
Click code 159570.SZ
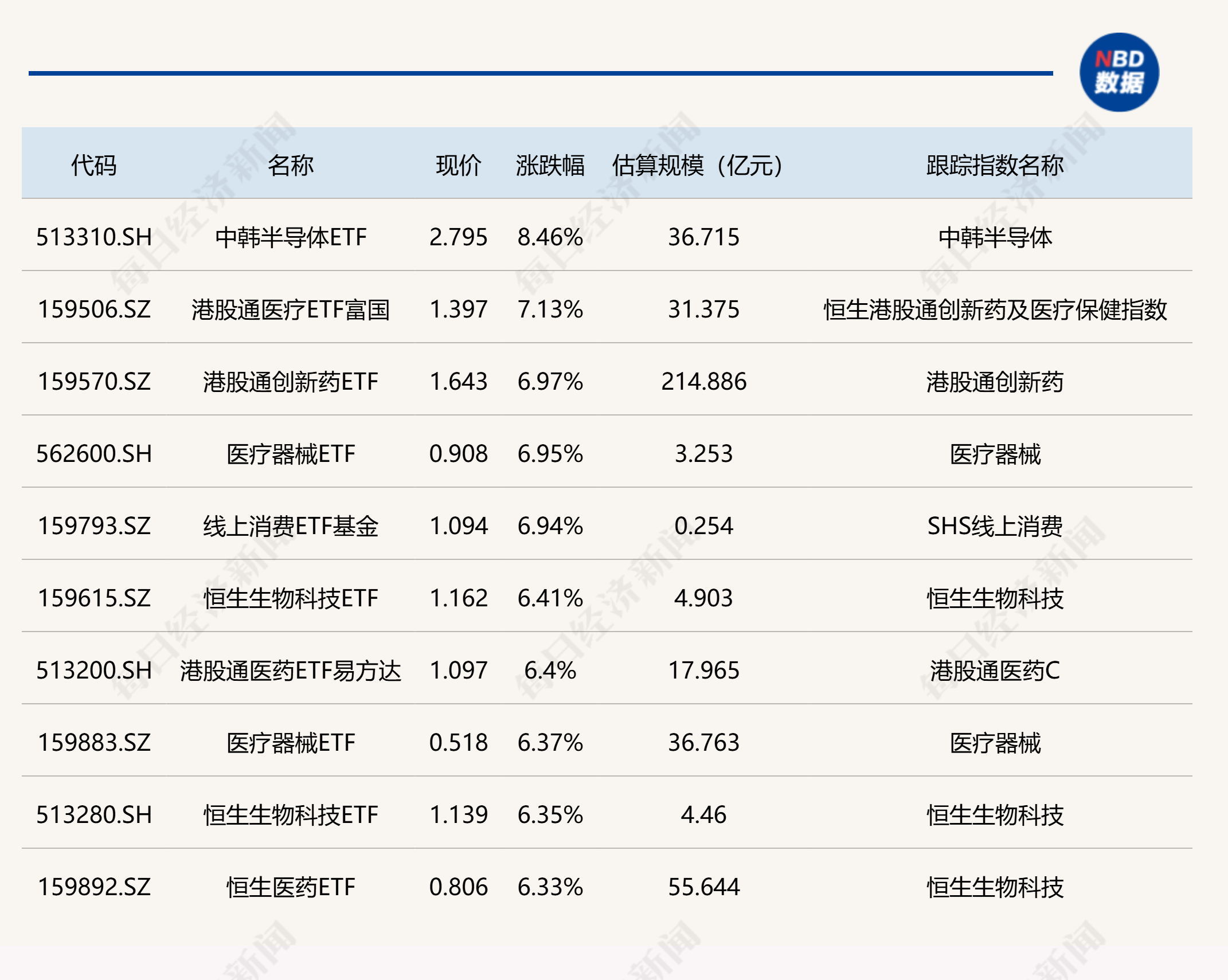94,382
